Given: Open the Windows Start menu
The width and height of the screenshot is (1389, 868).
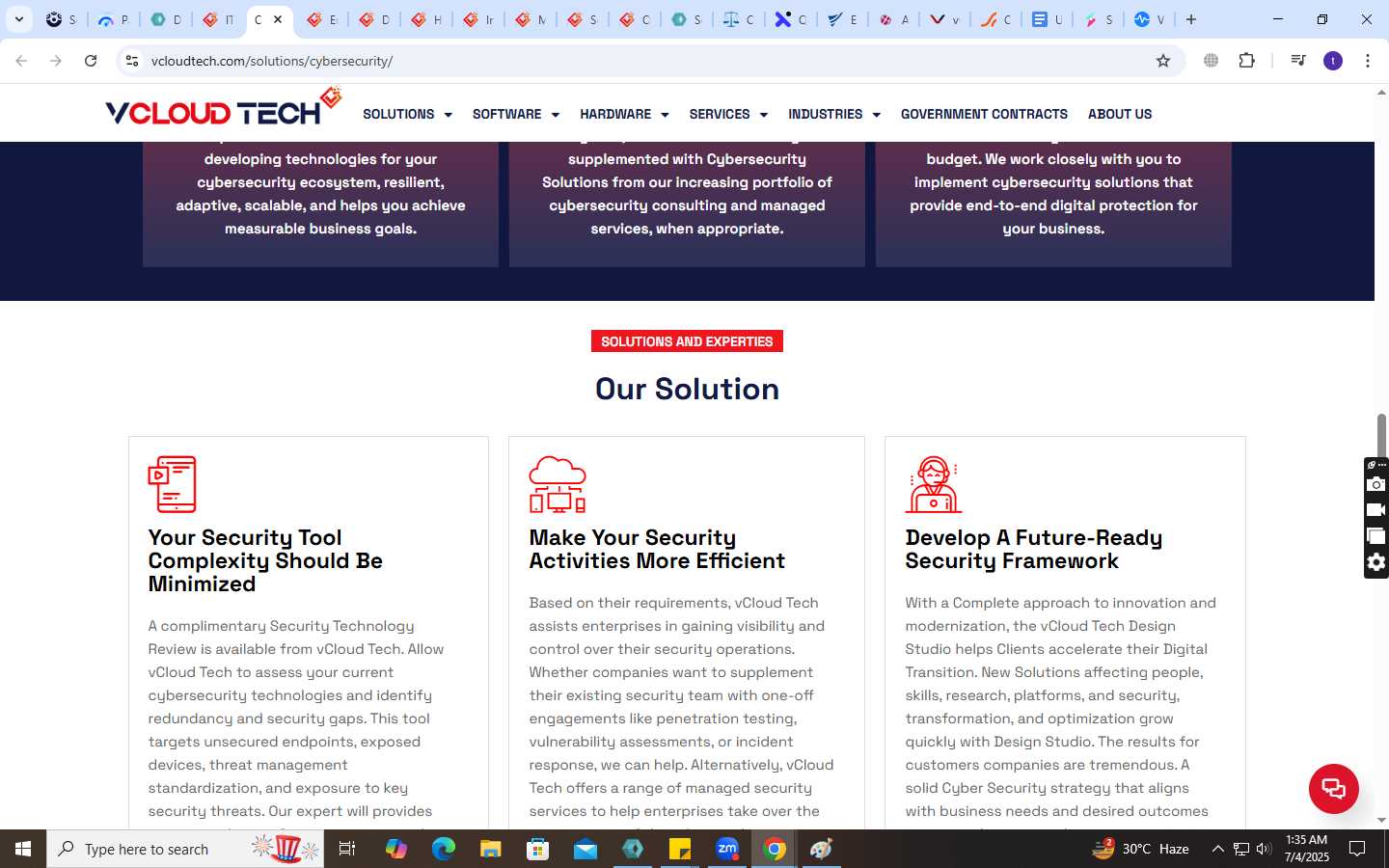Looking at the screenshot, I should click(x=23, y=849).
